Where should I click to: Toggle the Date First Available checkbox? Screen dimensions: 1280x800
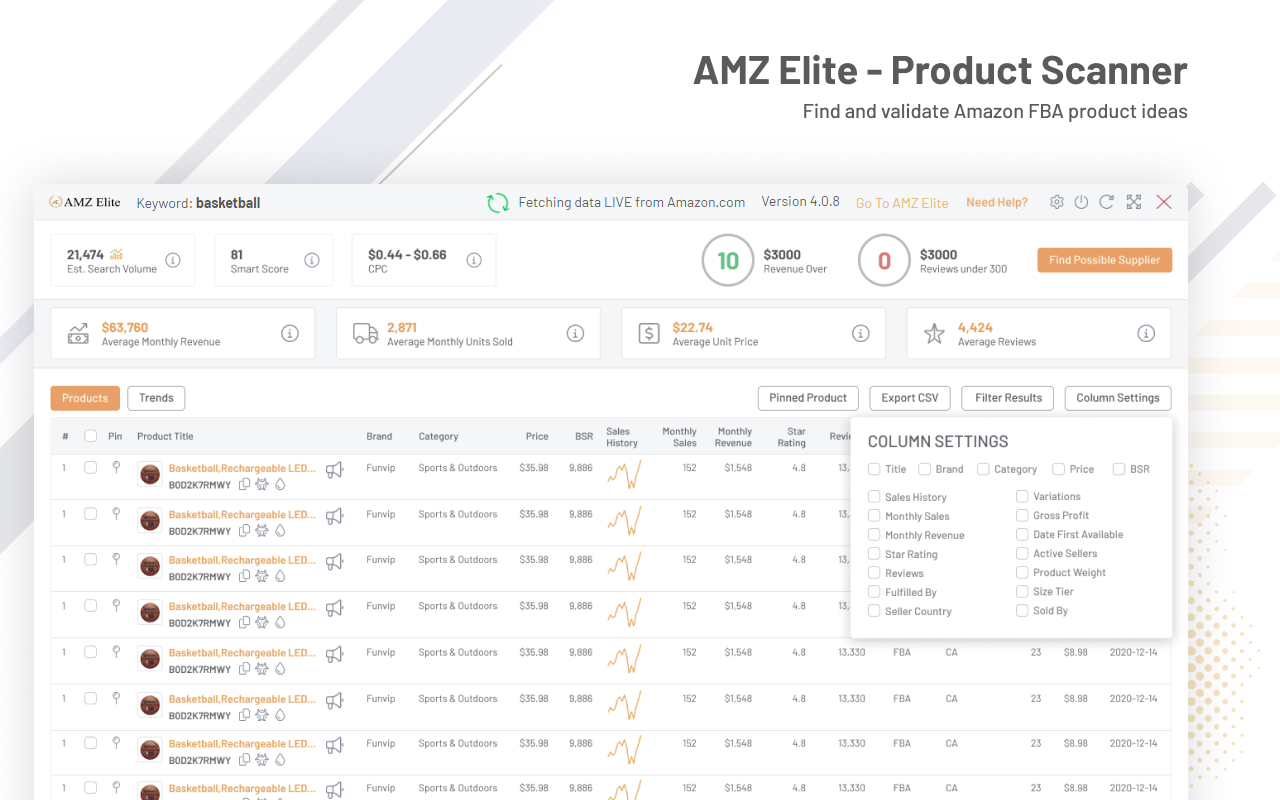[1022, 534]
